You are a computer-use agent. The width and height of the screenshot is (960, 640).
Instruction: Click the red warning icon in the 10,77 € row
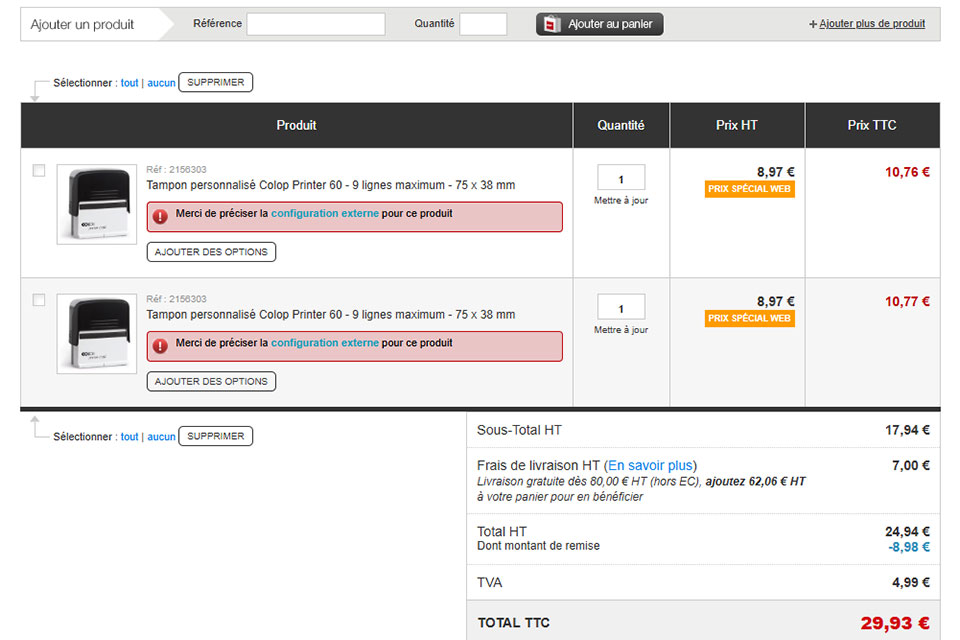coord(160,346)
